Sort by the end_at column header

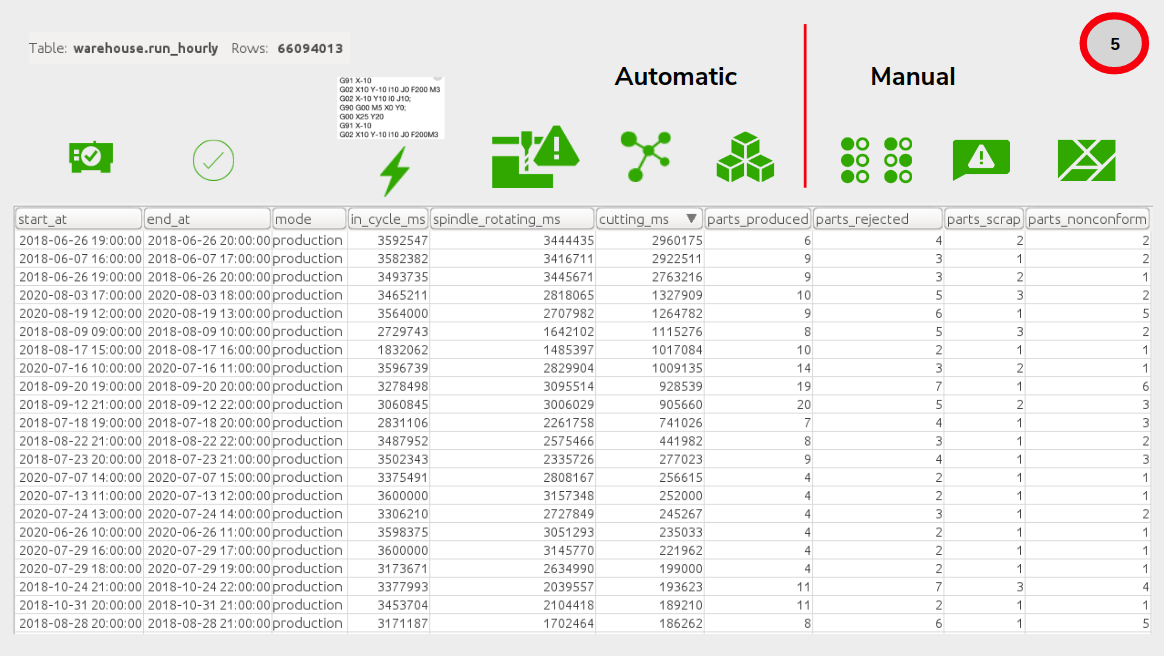click(x=207, y=219)
